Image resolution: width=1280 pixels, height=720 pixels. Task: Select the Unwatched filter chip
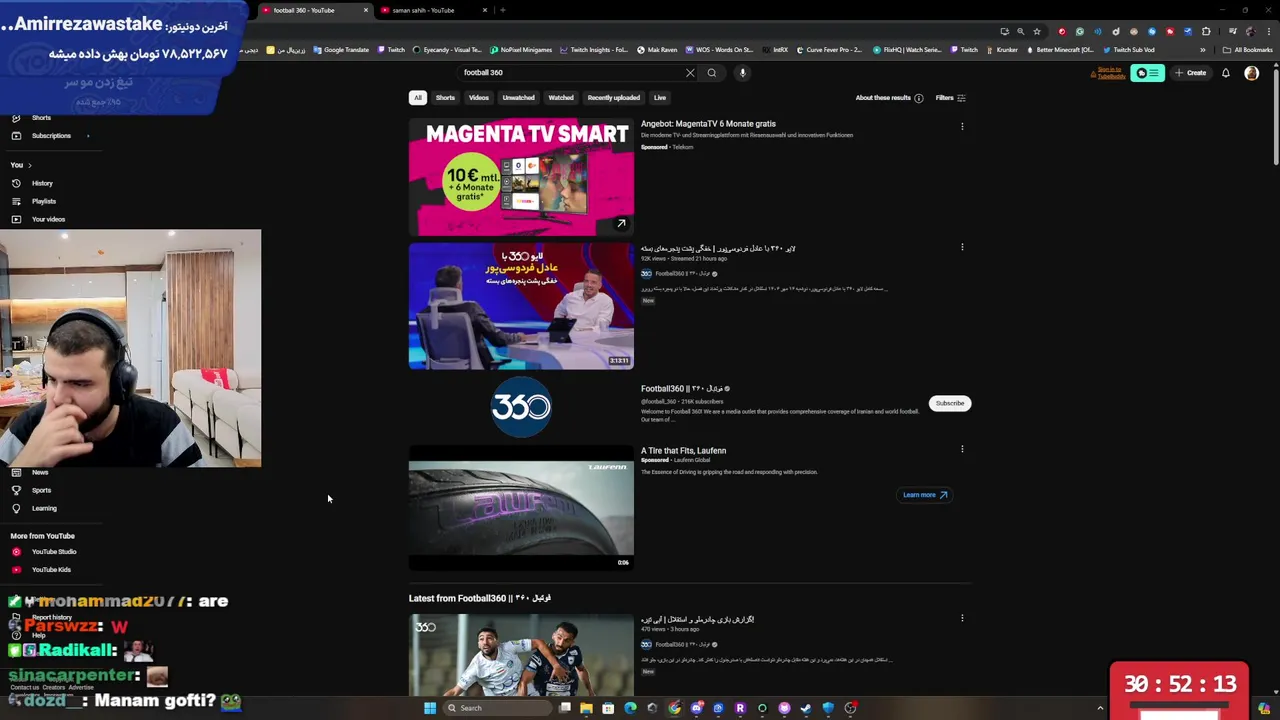click(x=518, y=98)
